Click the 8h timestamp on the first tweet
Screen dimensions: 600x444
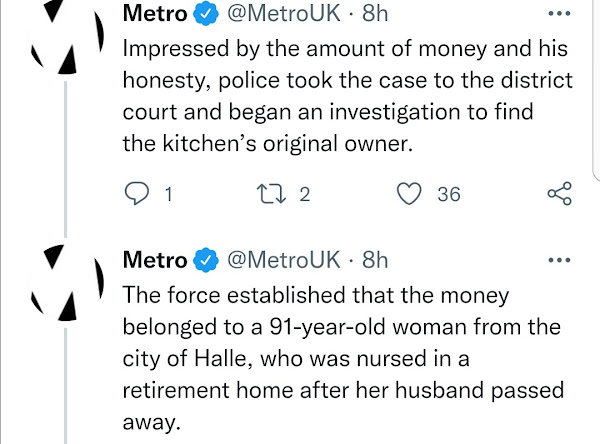click(x=374, y=16)
